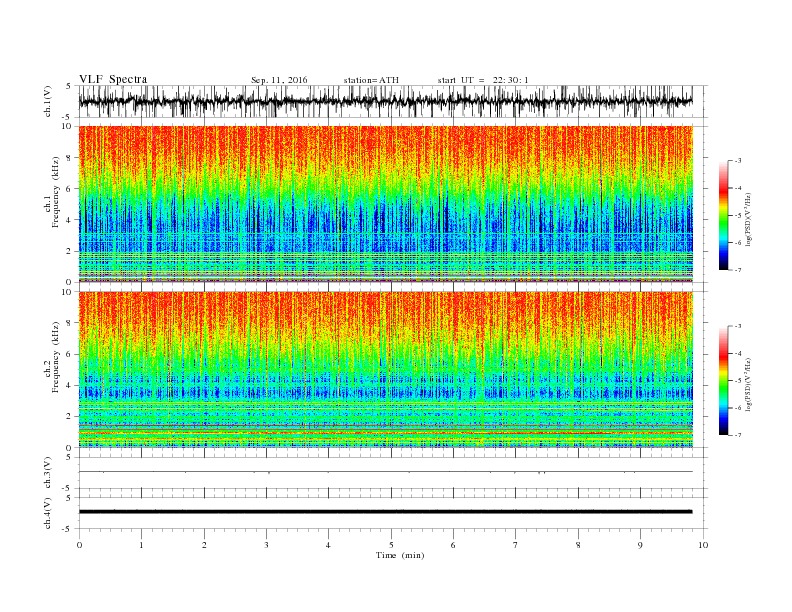792x612 pixels.
Task: Click the color scale bar beside ch.1 spectrogram
Action: (724, 216)
